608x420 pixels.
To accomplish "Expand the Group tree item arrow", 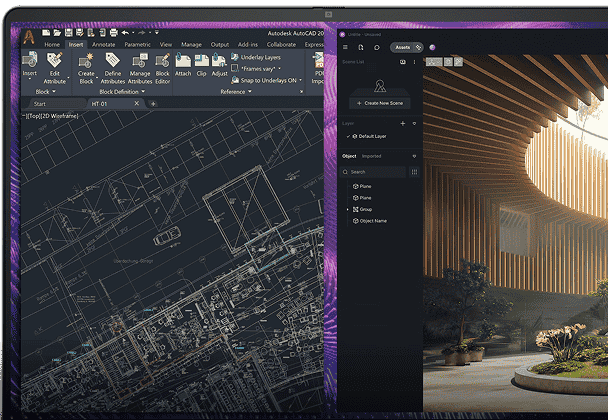I will (x=347, y=209).
